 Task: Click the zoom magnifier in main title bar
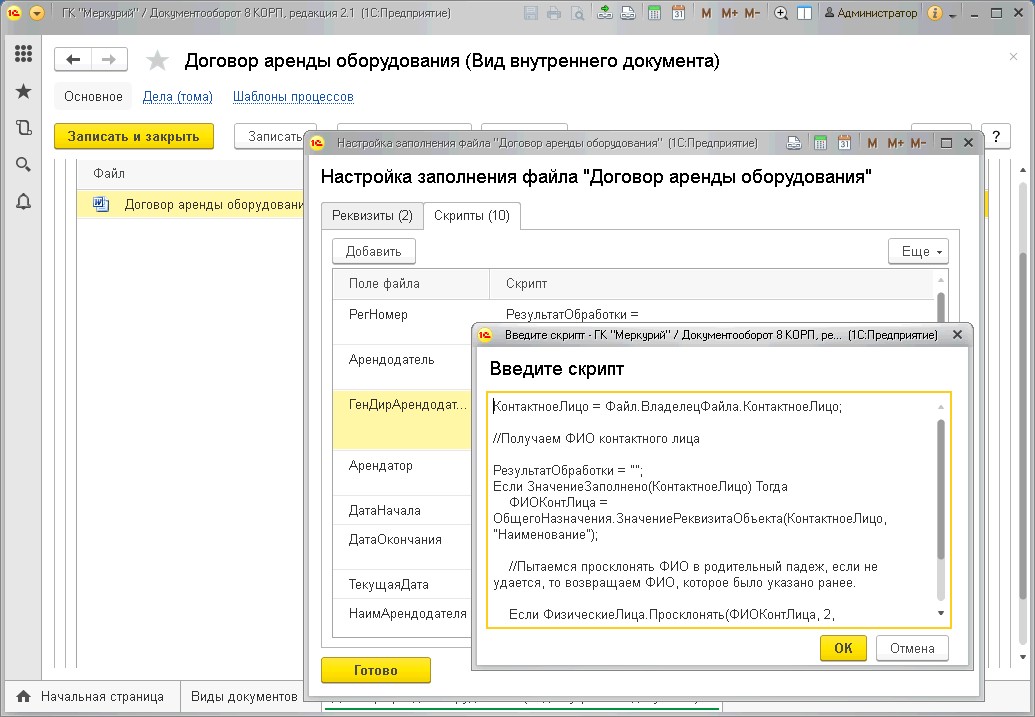point(781,13)
